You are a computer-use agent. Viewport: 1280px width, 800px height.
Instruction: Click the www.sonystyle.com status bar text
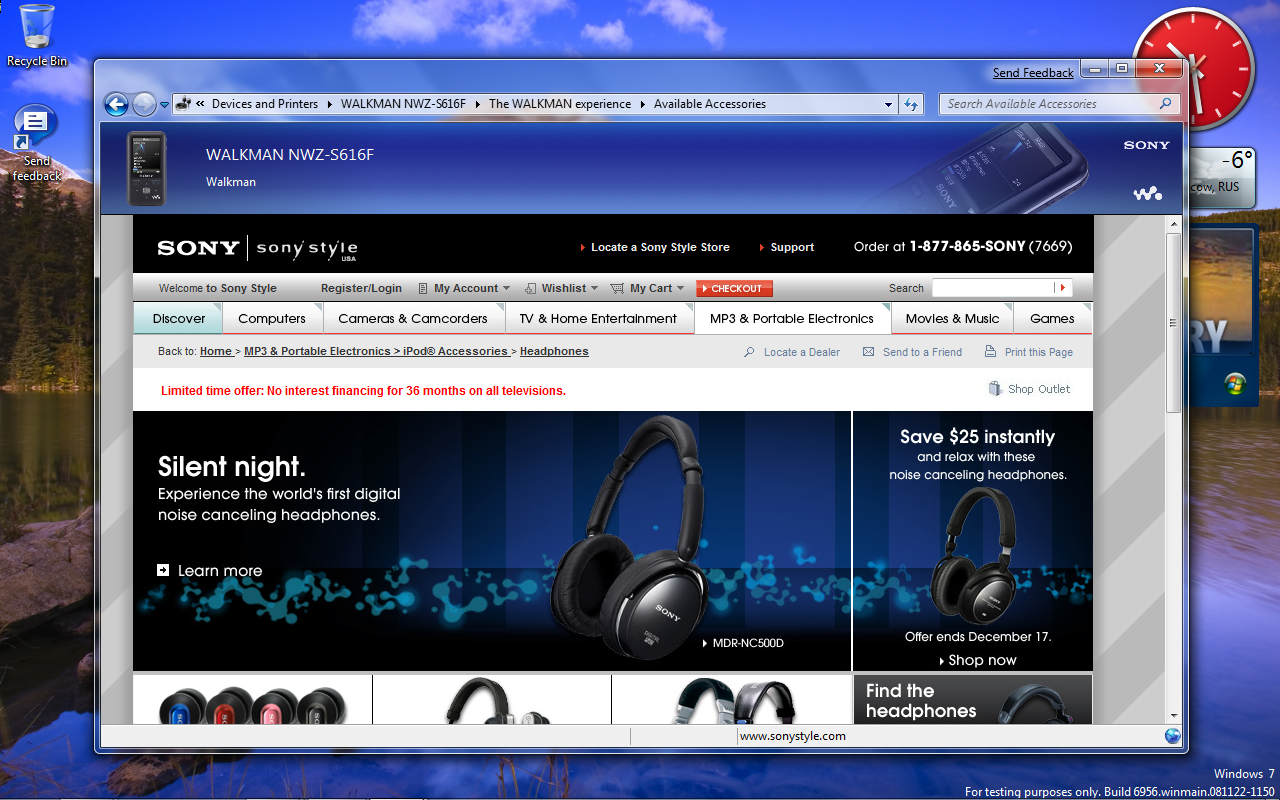(x=793, y=736)
